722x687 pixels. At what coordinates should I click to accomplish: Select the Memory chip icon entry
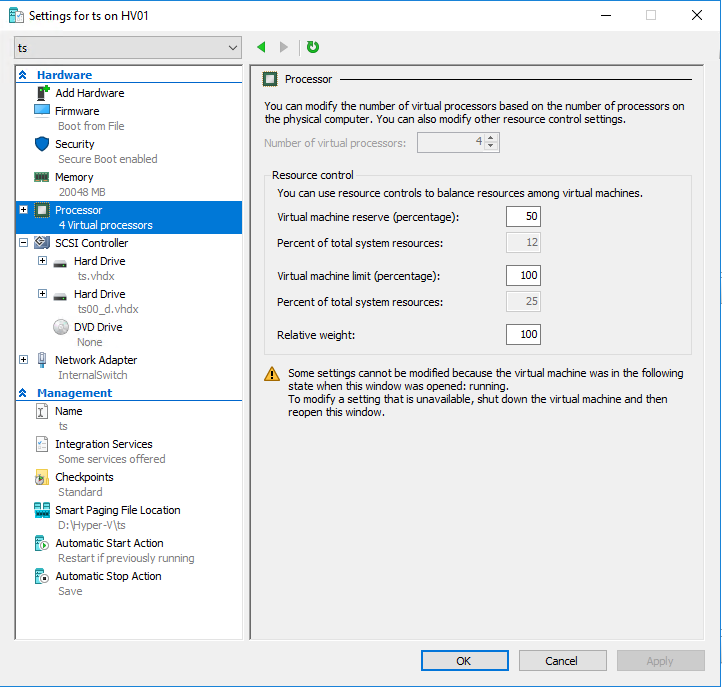coord(42,177)
